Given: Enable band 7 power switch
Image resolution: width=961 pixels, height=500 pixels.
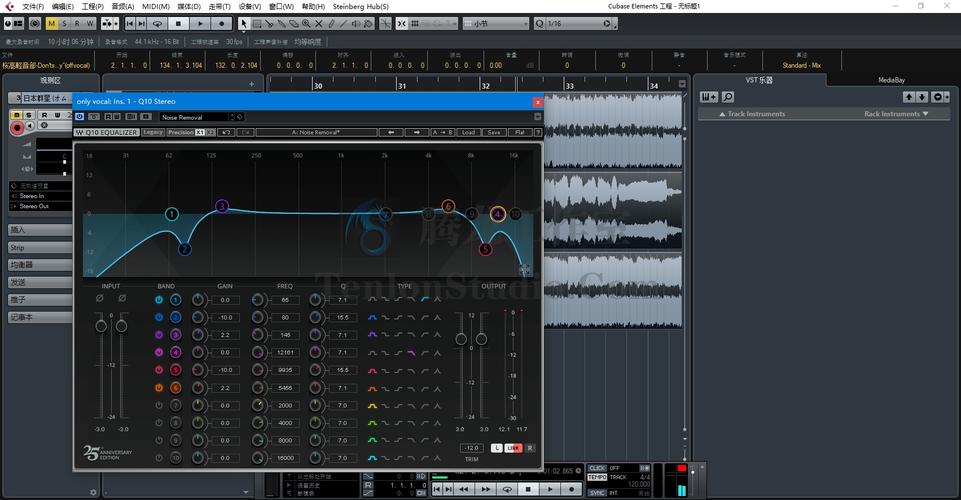Looking at the screenshot, I should tap(159, 406).
